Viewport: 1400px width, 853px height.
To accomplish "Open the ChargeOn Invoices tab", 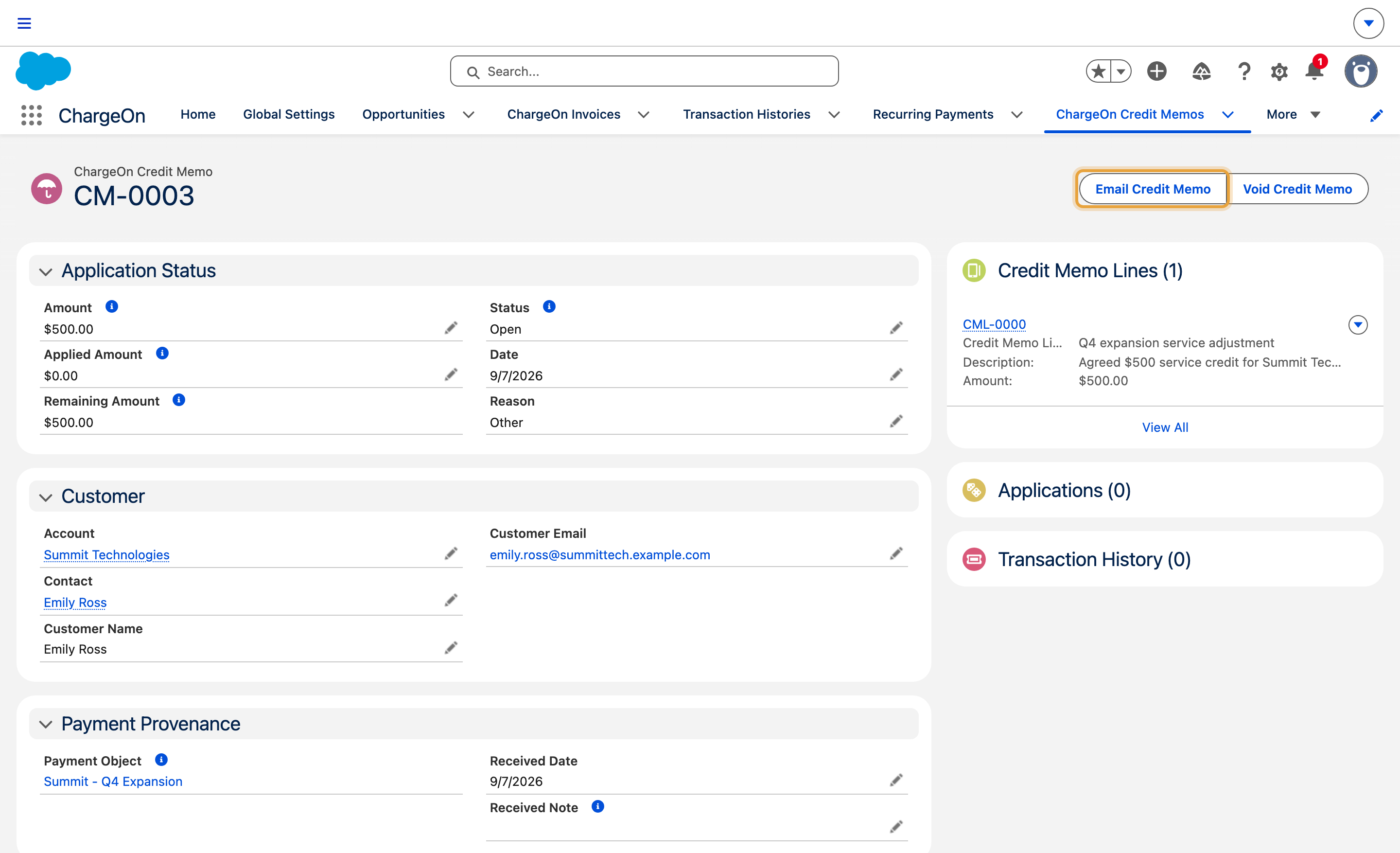I will [x=563, y=114].
